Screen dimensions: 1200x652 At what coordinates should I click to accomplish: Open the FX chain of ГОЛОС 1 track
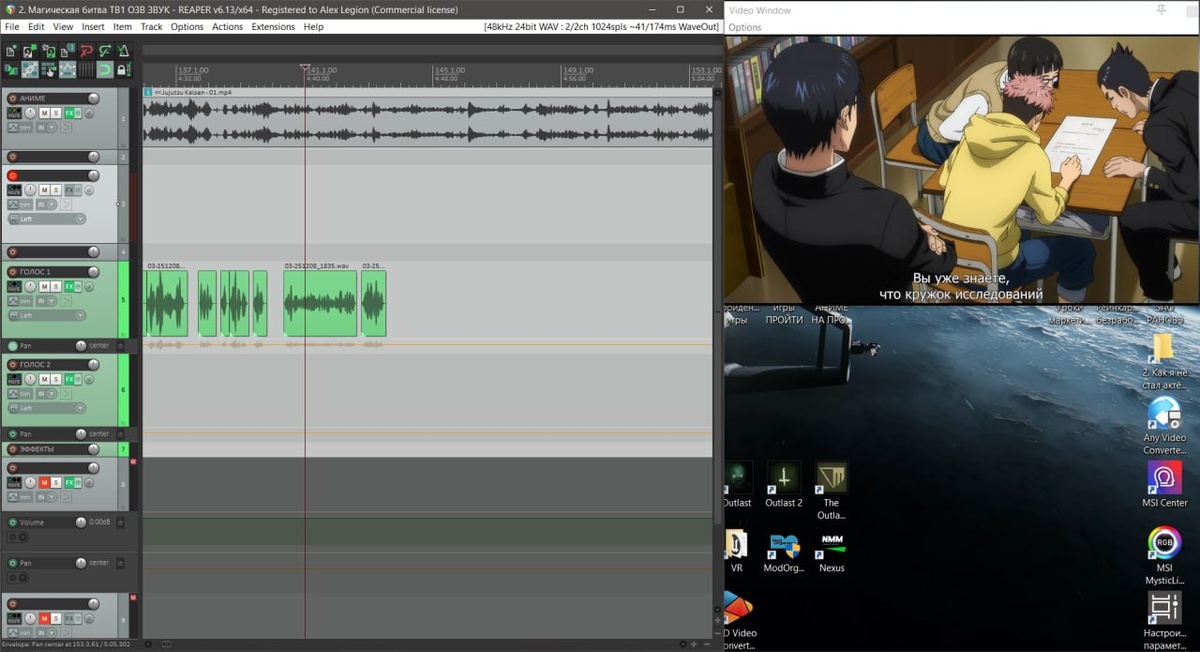(68, 286)
